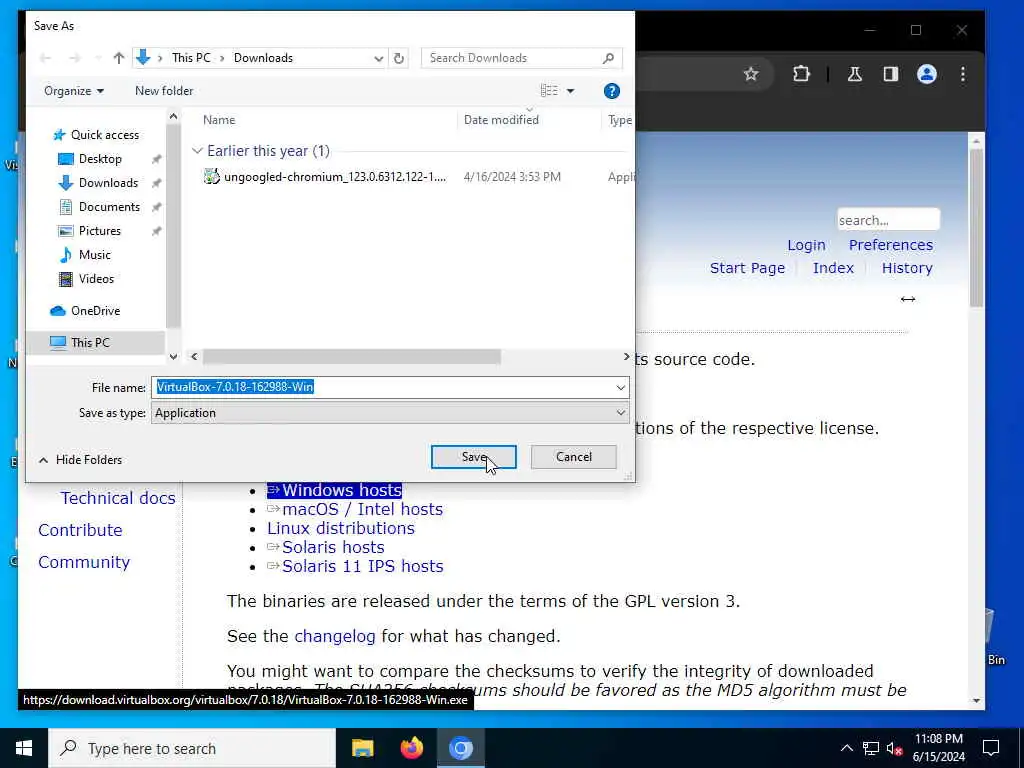The width and height of the screenshot is (1024, 768).
Task: Click the search magnifier in Search Downloads
Action: tap(609, 58)
